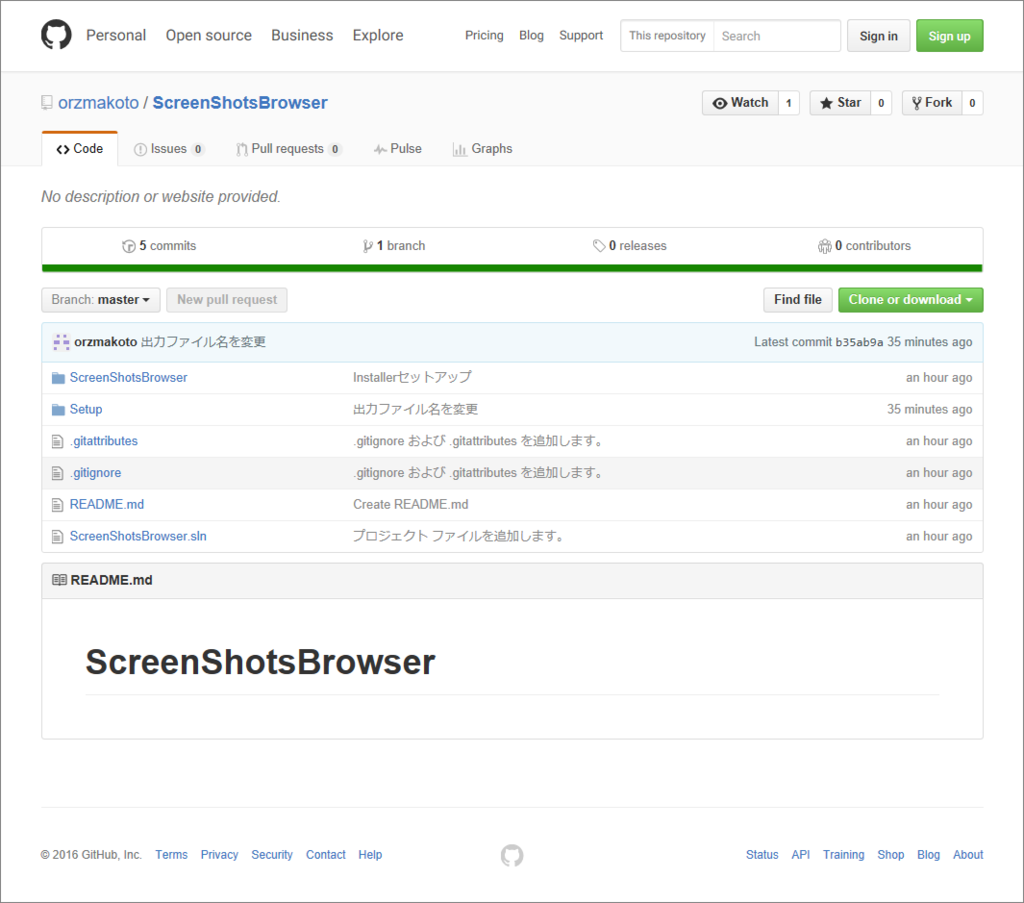The height and width of the screenshot is (903, 1024).
Task: Click folder icon of ScreenShotsBrowser directory
Action: coord(58,378)
